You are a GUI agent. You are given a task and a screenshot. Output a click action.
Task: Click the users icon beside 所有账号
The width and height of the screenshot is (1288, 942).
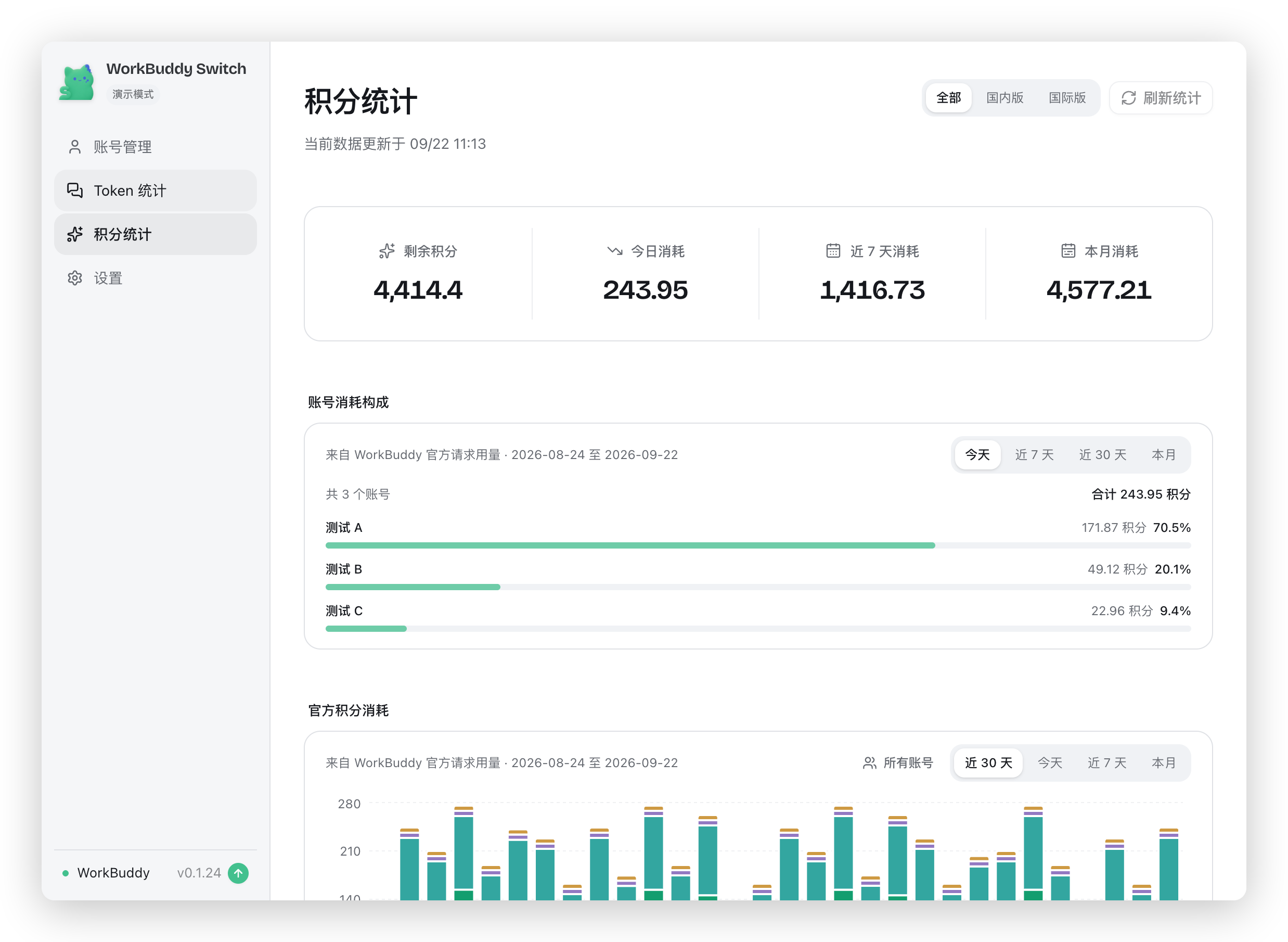coord(870,763)
